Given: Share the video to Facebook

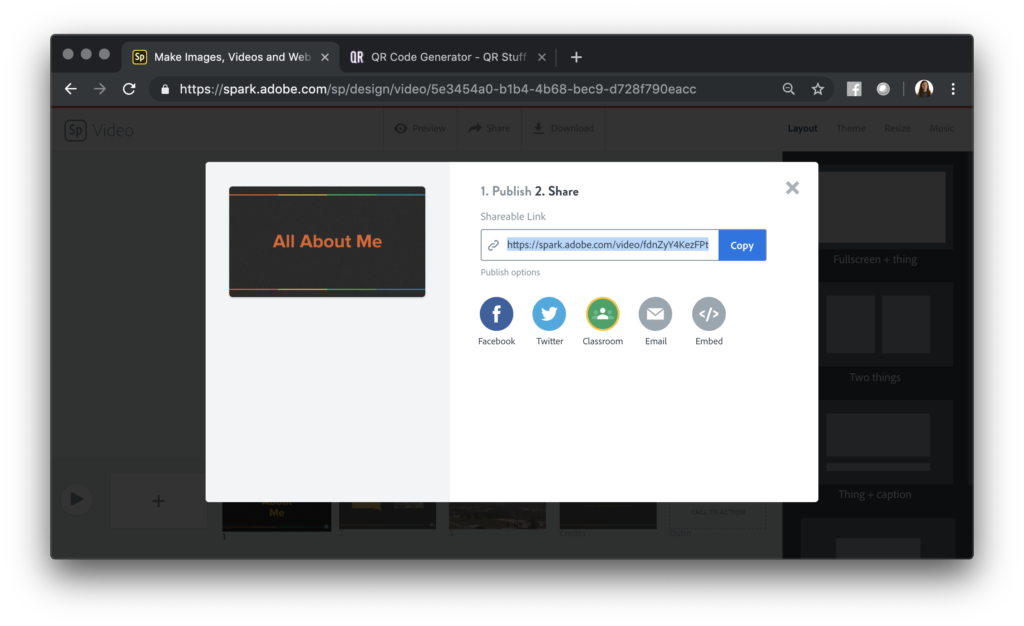Looking at the screenshot, I should [496, 314].
